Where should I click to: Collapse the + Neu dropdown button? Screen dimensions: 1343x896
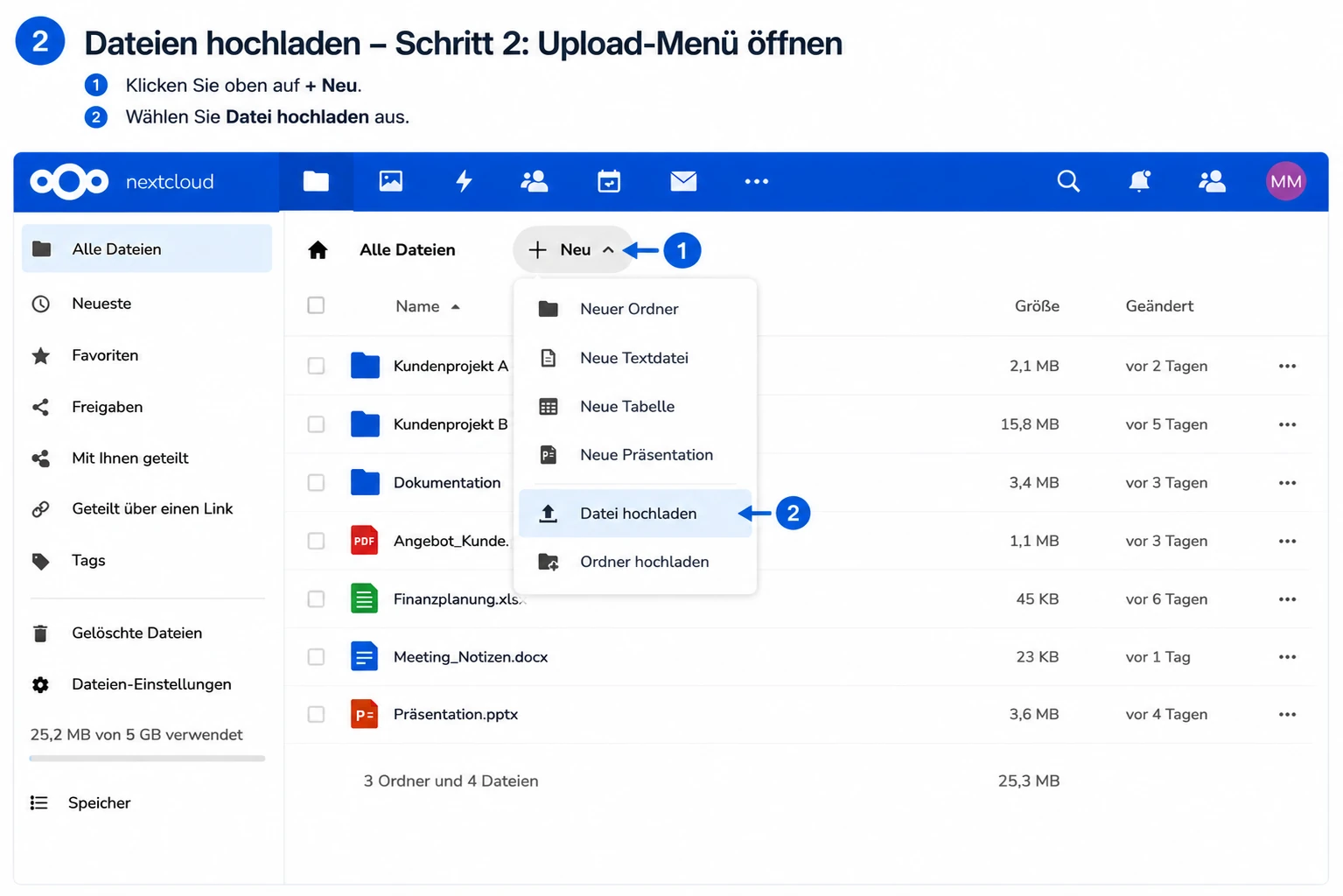[x=573, y=250]
